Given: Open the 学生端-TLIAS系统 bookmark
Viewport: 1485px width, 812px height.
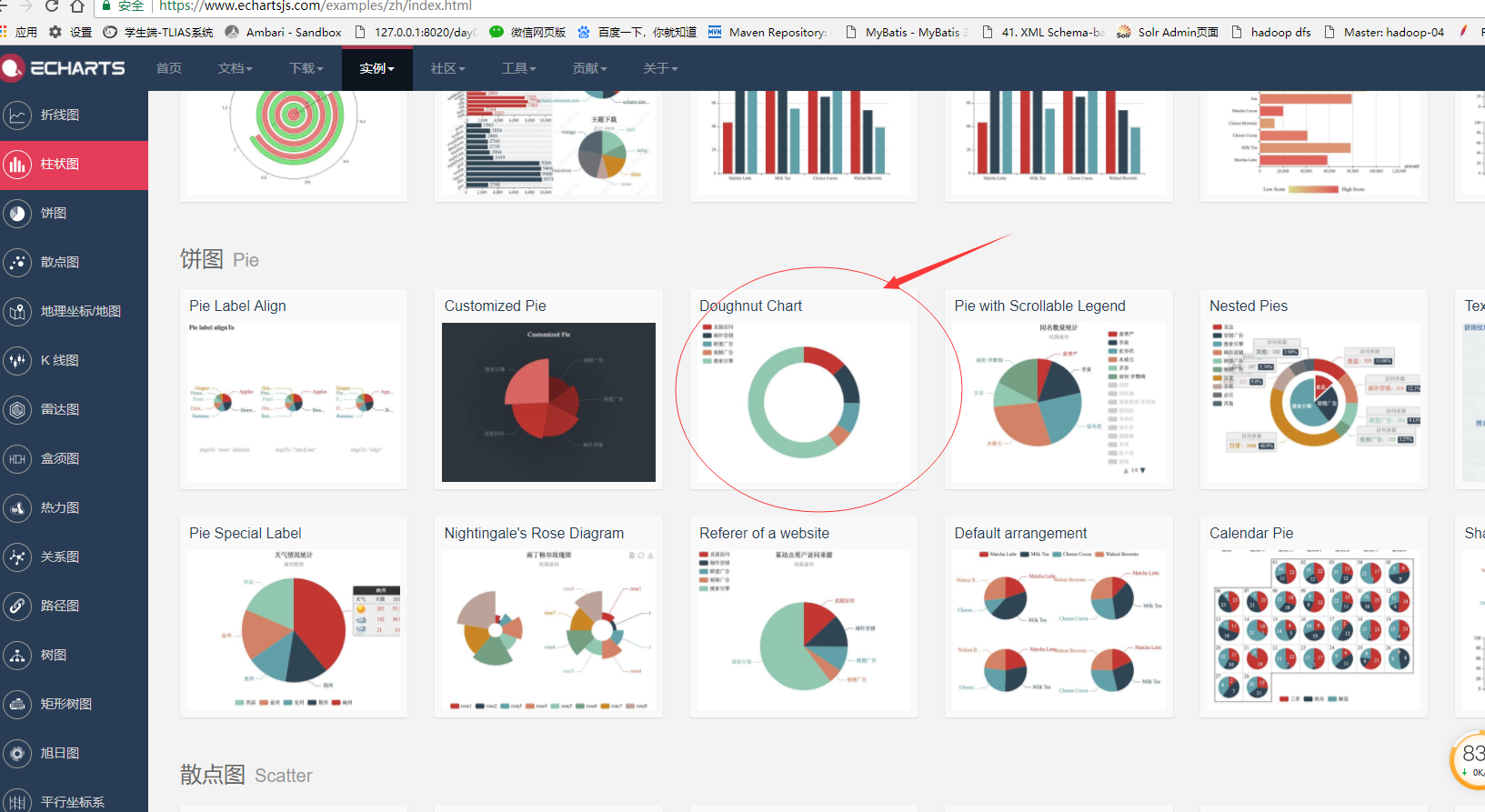Looking at the screenshot, I should tap(158, 32).
